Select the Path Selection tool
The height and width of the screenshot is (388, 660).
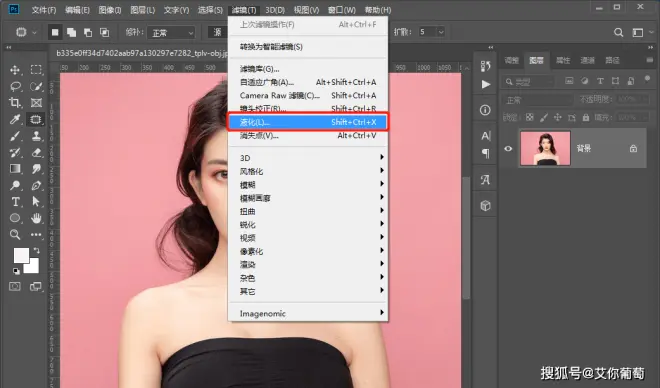click(36, 202)
